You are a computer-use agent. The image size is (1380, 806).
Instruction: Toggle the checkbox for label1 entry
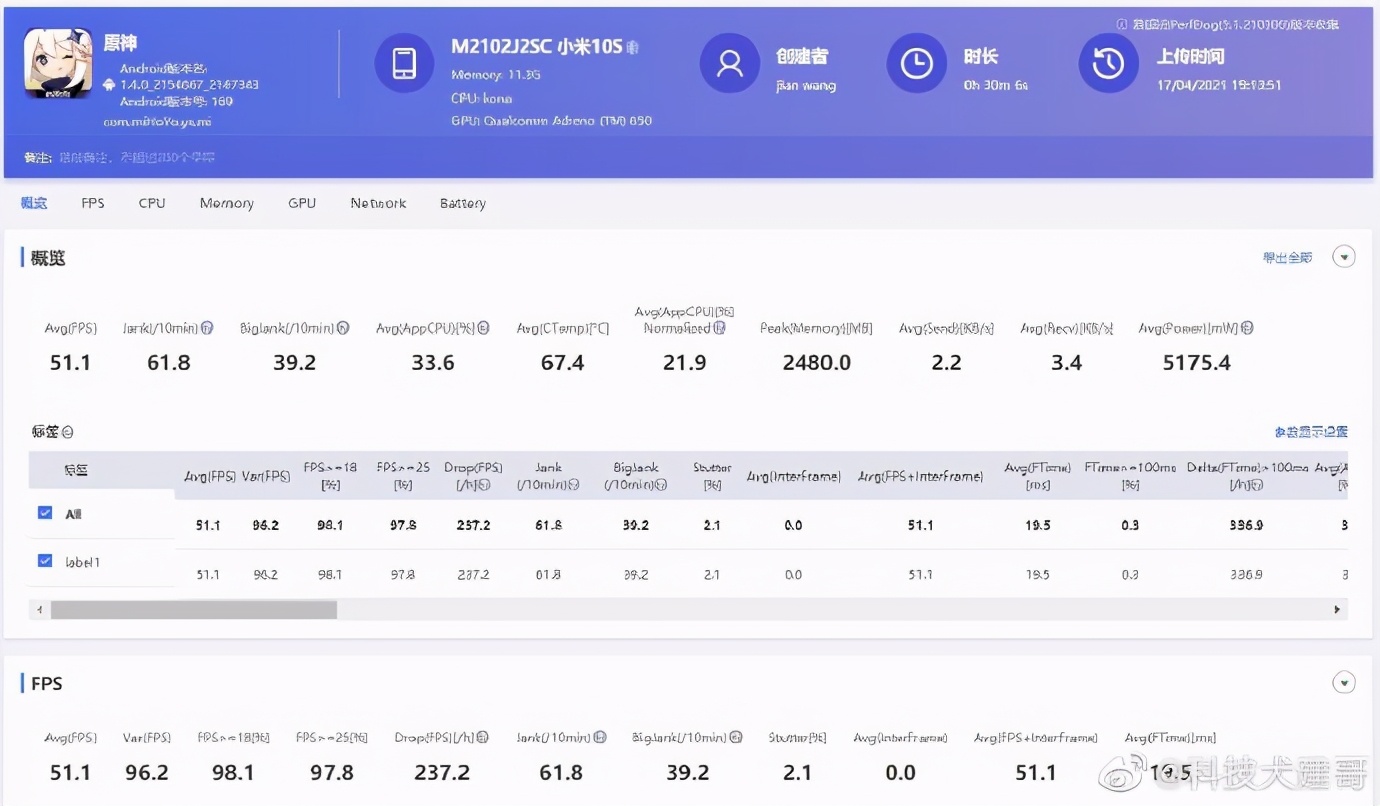tap(44, 561)
